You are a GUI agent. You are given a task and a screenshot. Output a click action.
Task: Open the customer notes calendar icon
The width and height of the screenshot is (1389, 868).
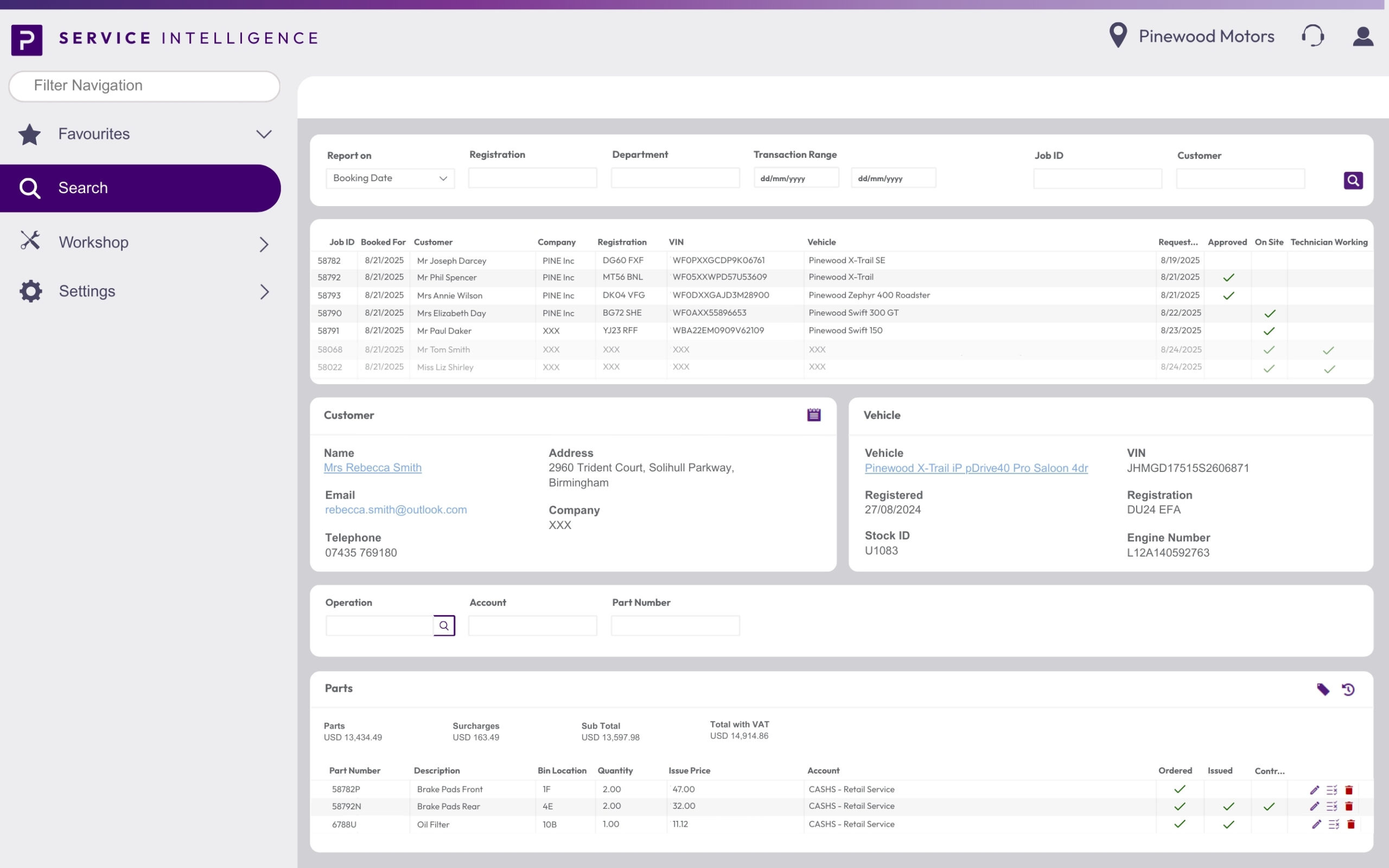pos(813,414)
